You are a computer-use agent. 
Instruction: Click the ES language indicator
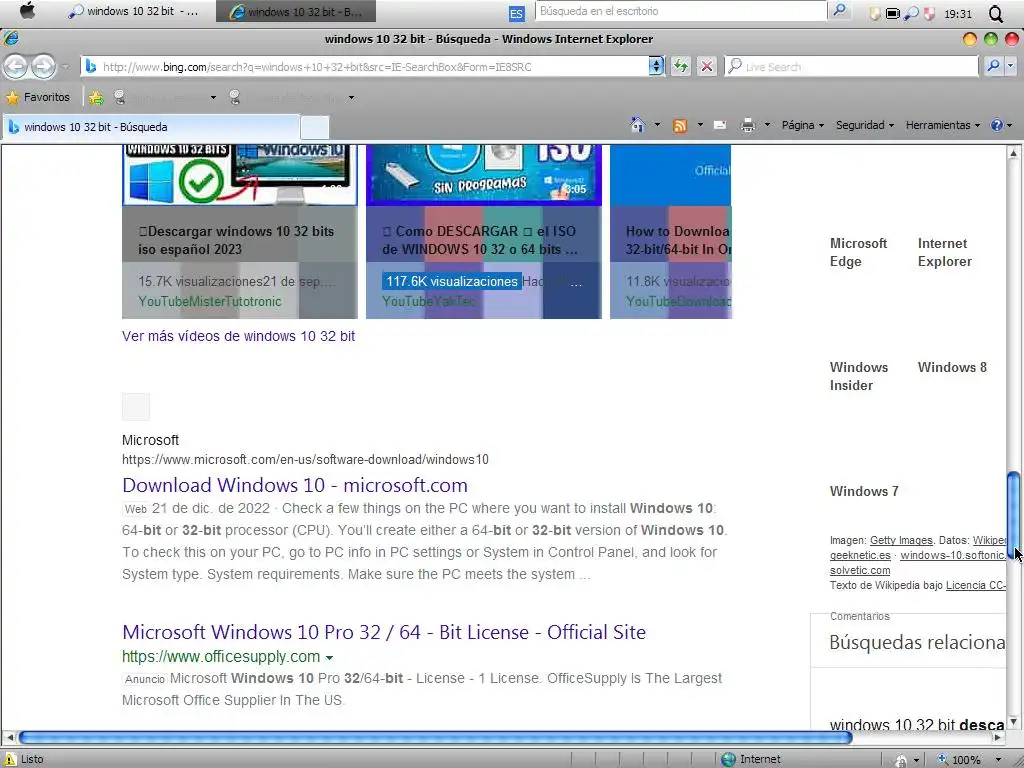(516, 13)
